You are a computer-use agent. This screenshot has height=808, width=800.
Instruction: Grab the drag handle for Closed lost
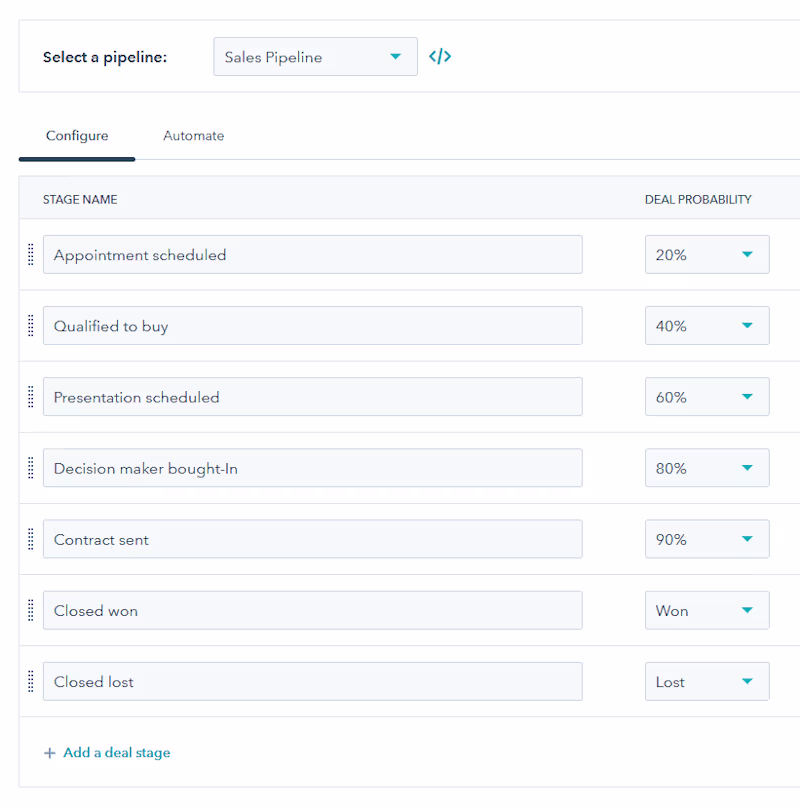pos(31,681)
